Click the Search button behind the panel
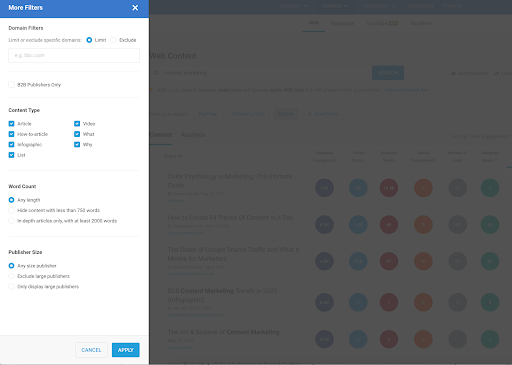The height and width of the screenshot is (365, 512). pos(388,73)
